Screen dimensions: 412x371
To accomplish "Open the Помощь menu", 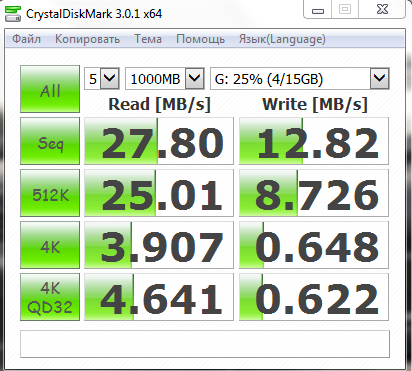I will (200, 39).
